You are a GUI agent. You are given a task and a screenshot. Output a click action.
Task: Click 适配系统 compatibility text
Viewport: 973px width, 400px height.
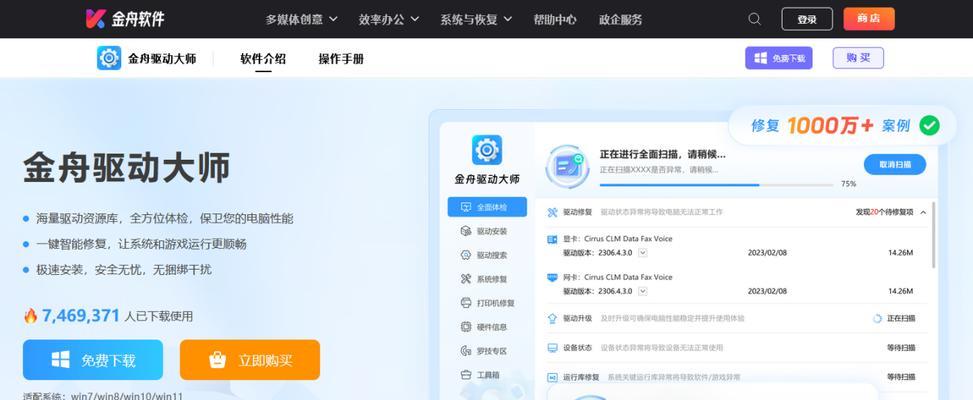tap(103, 395)
